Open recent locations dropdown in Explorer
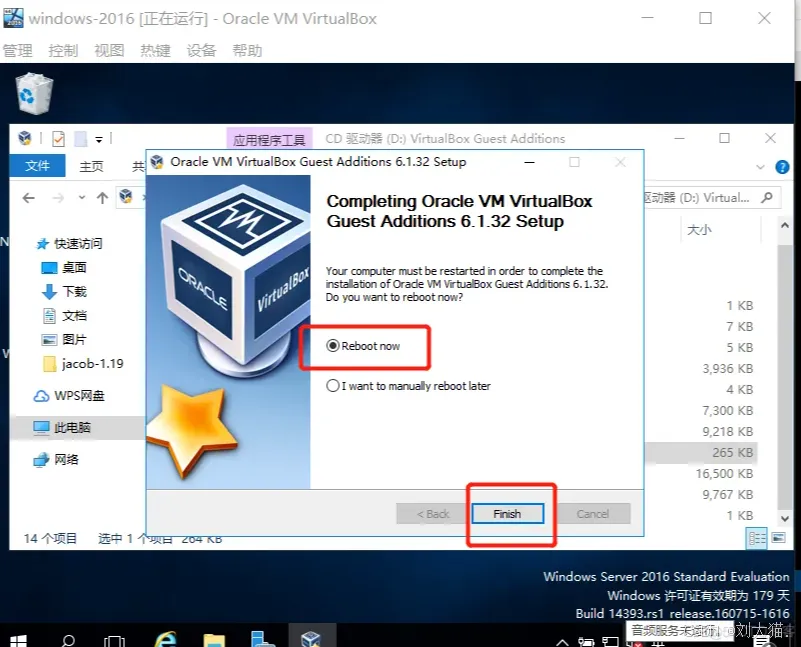 [82, 198]
